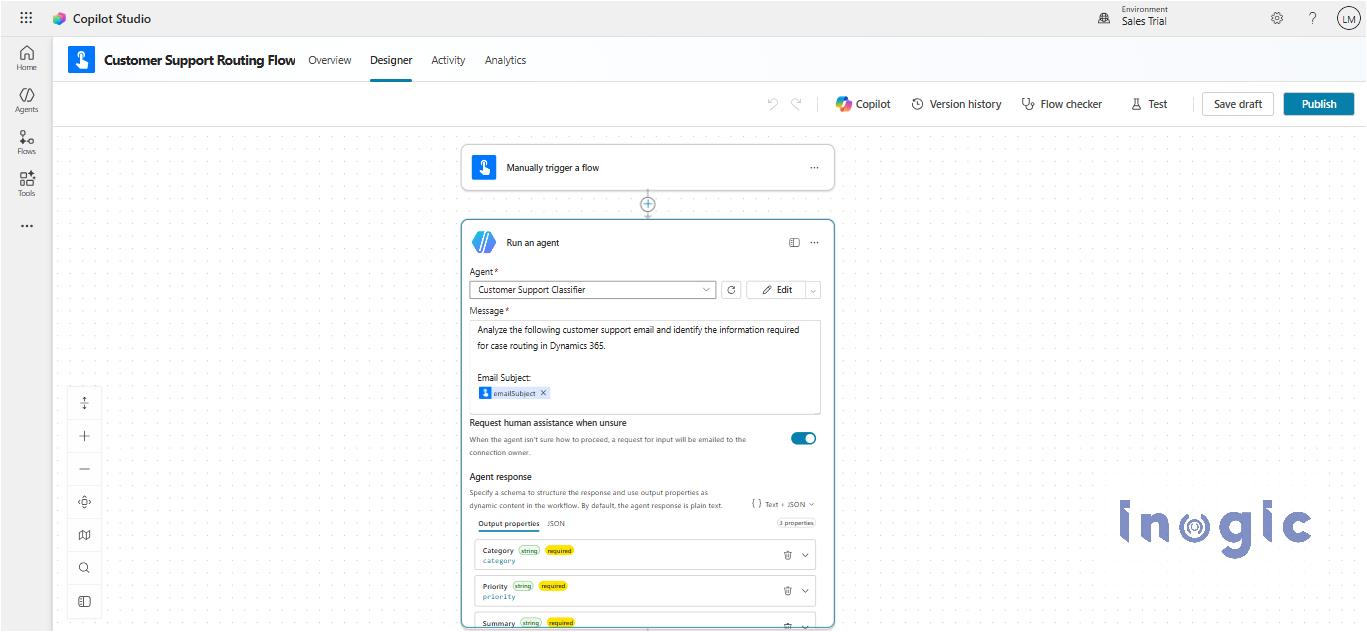Test the flow
Image resolution: width=1367 pixels, height=632 pixels.
1149,104
